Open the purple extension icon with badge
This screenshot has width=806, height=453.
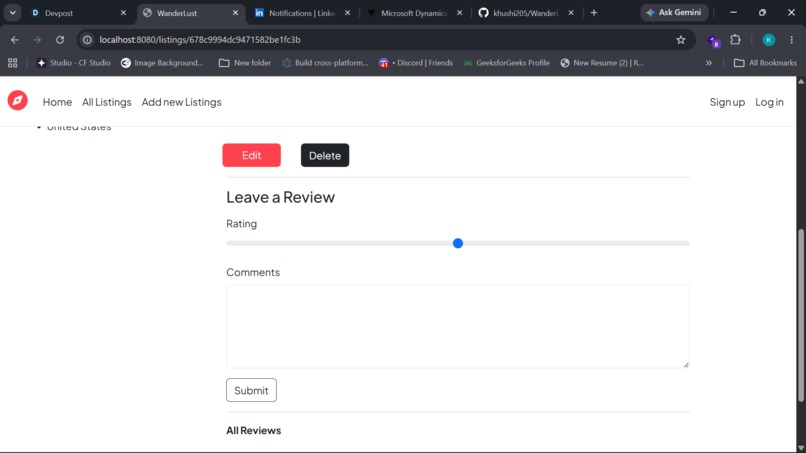pyautogui.click(x=713, y=41)
